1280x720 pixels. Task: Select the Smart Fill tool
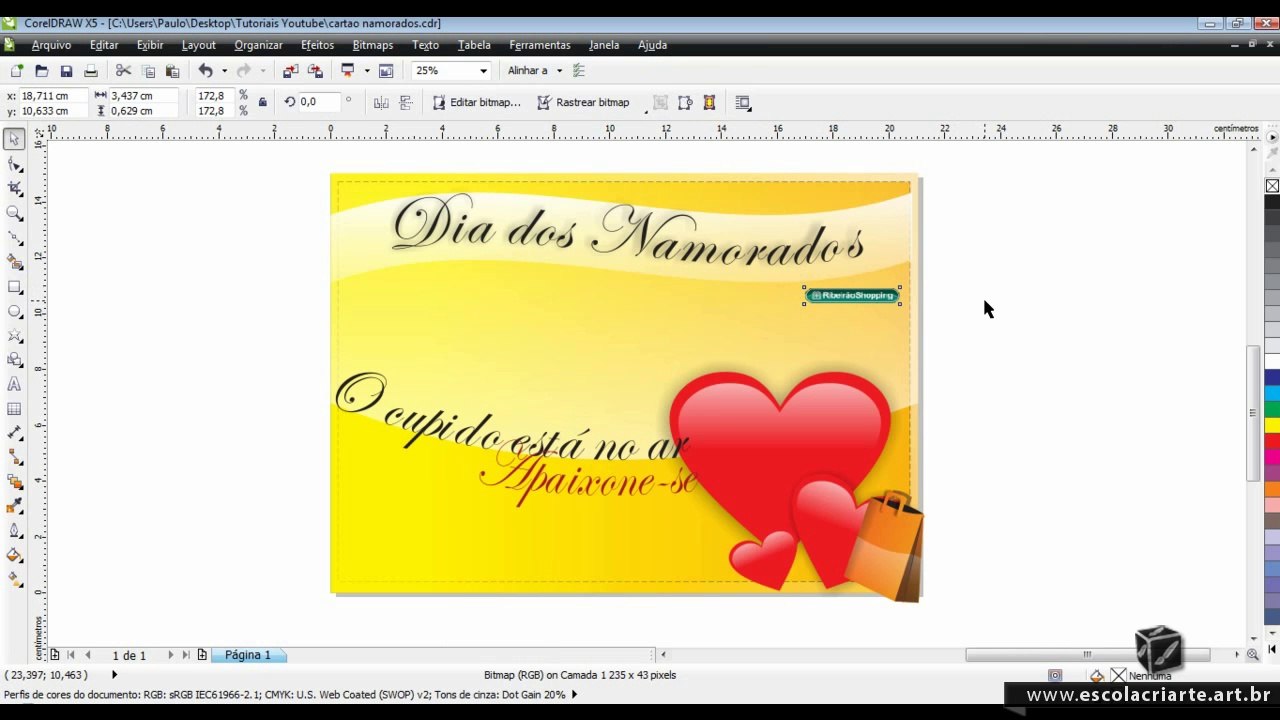click(15, 262)
